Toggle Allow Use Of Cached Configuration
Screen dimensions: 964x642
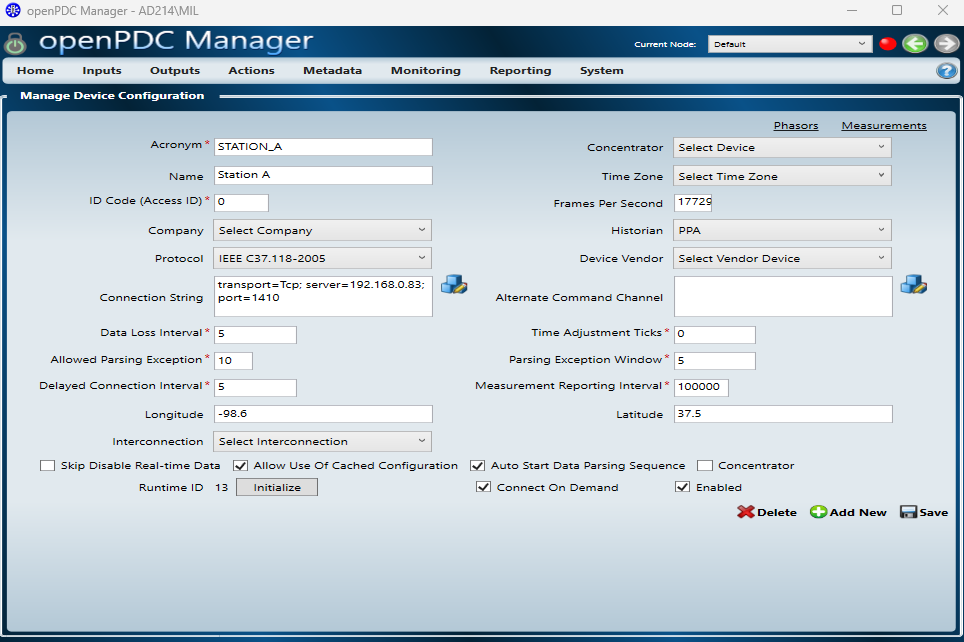pyautogui.click(x=240, y=465)
